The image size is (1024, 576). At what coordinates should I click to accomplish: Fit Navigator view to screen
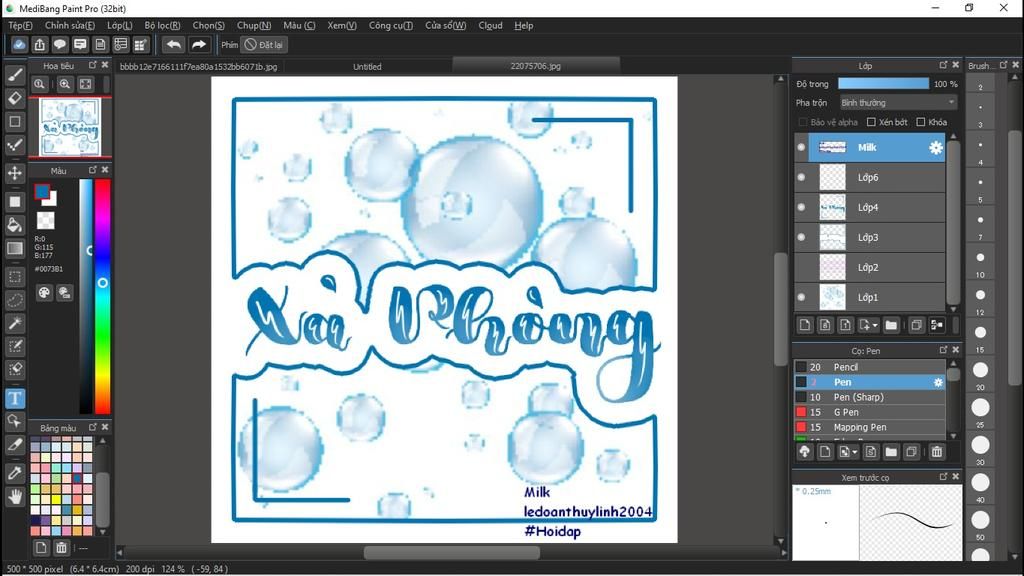[86, 84]
